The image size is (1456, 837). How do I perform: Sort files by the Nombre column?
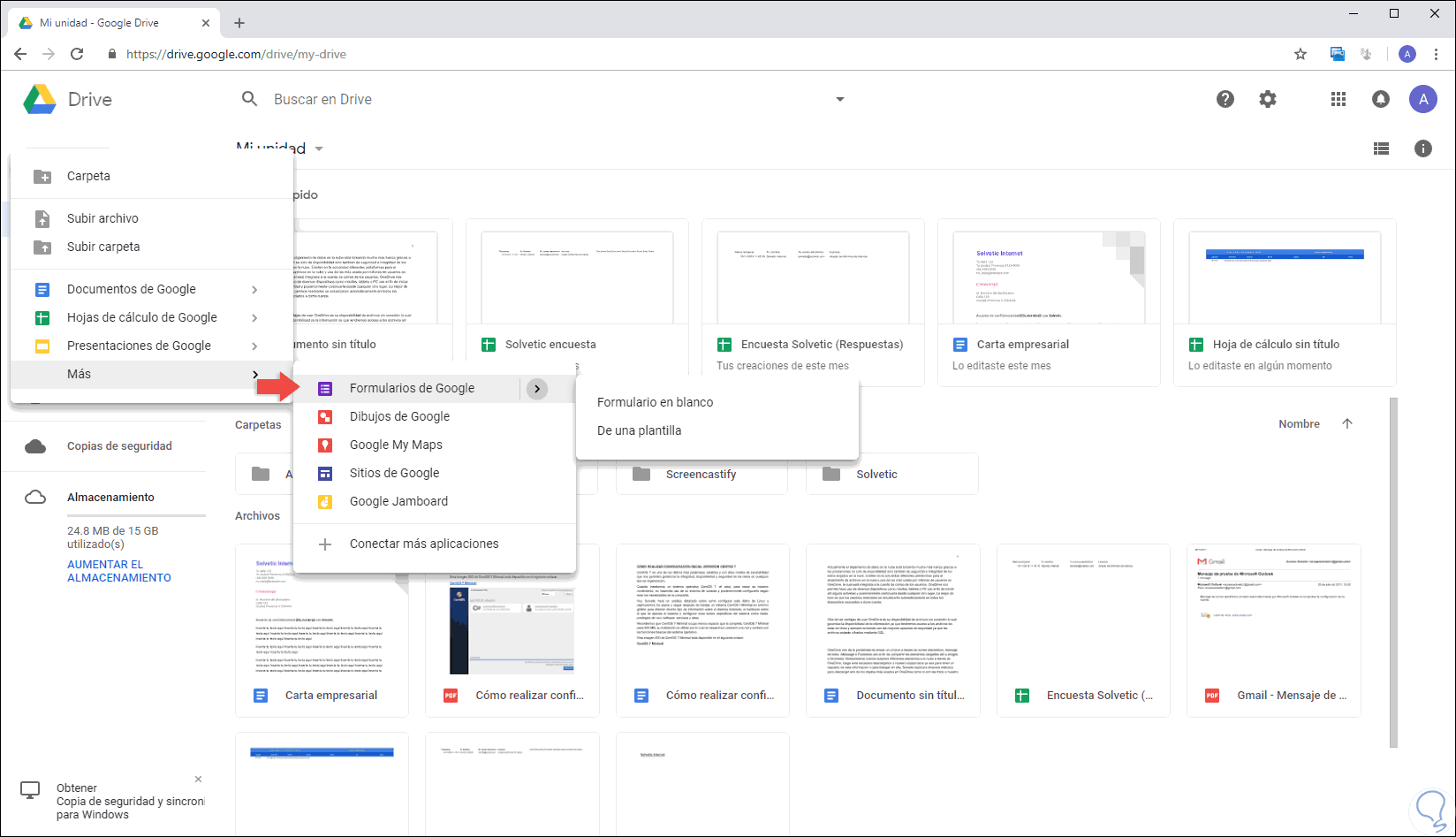(1299, 424)
